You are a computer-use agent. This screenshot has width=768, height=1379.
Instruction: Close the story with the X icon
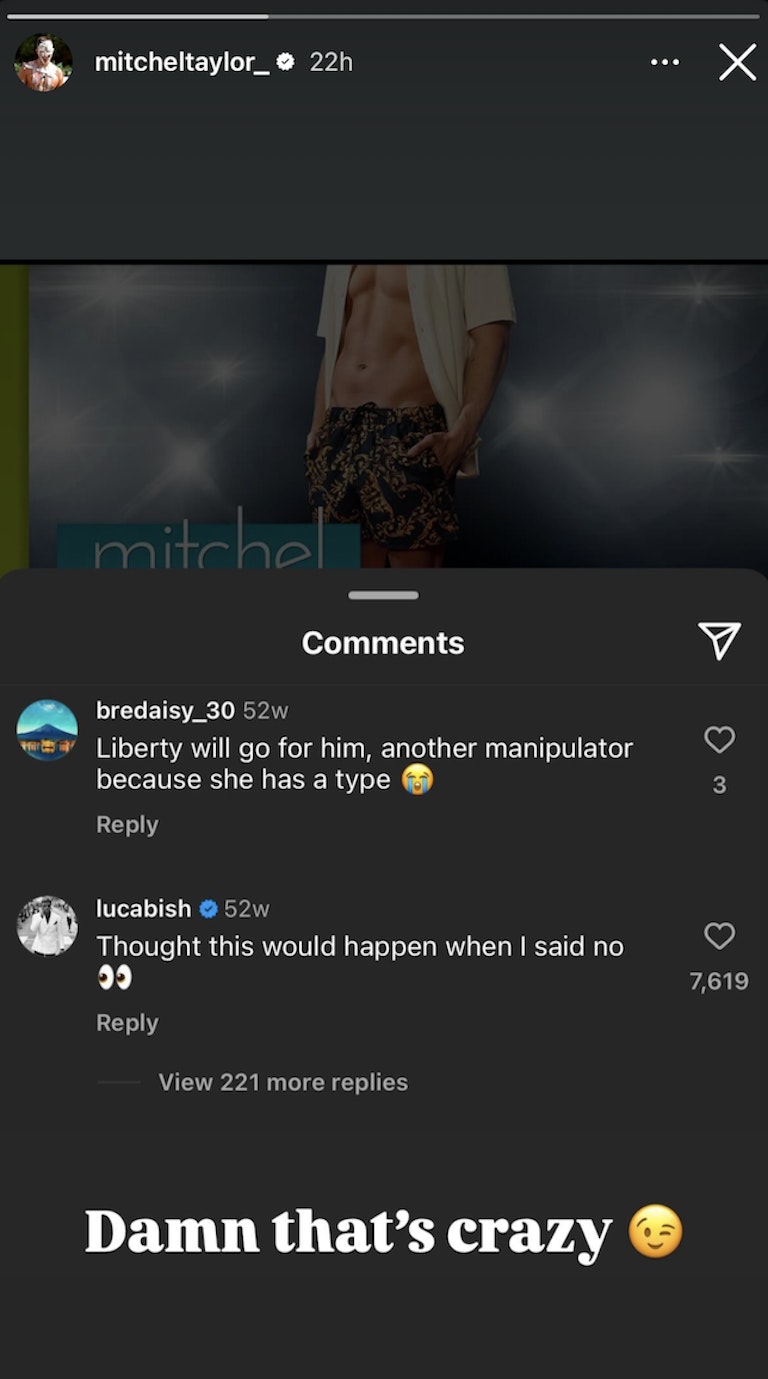[737, 62]
